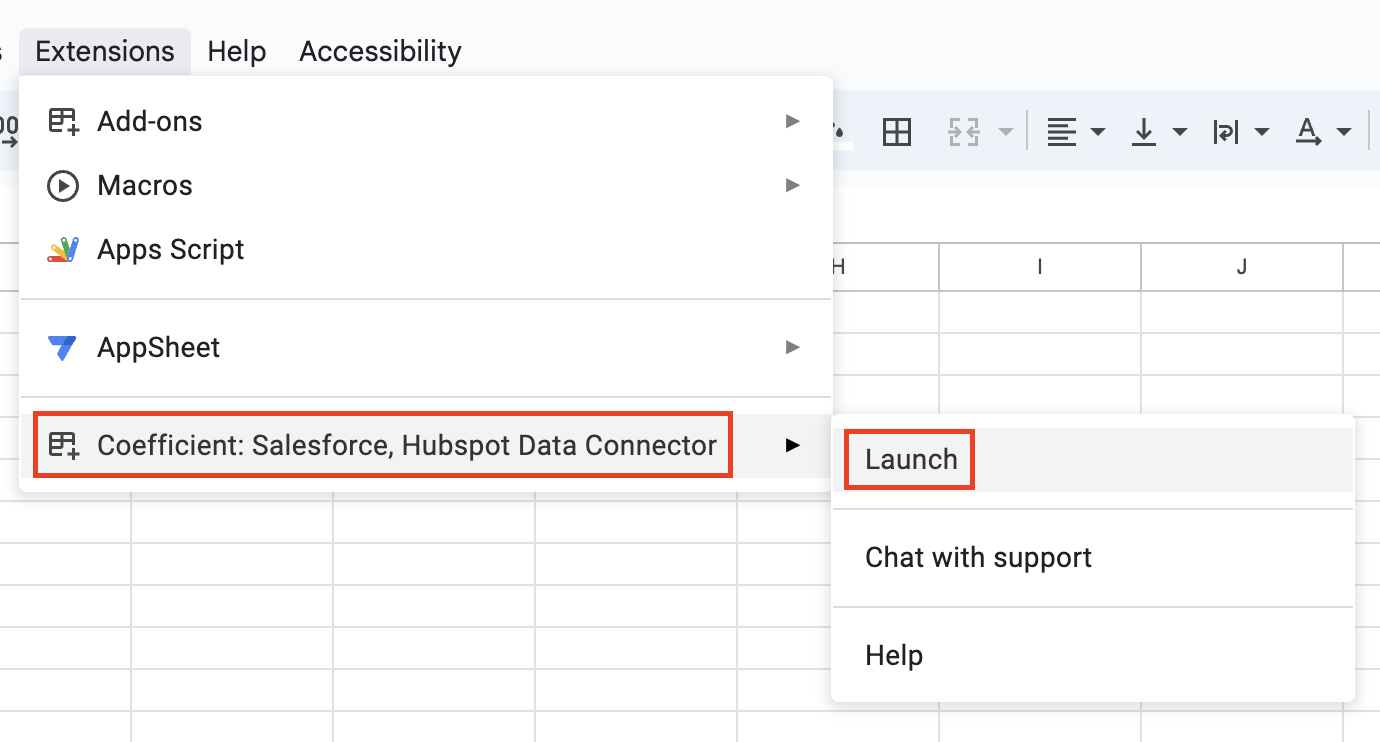Open the Vertical align dropdown arrow
This screenshot has height=742, width=1380.
click(1180, 132)
